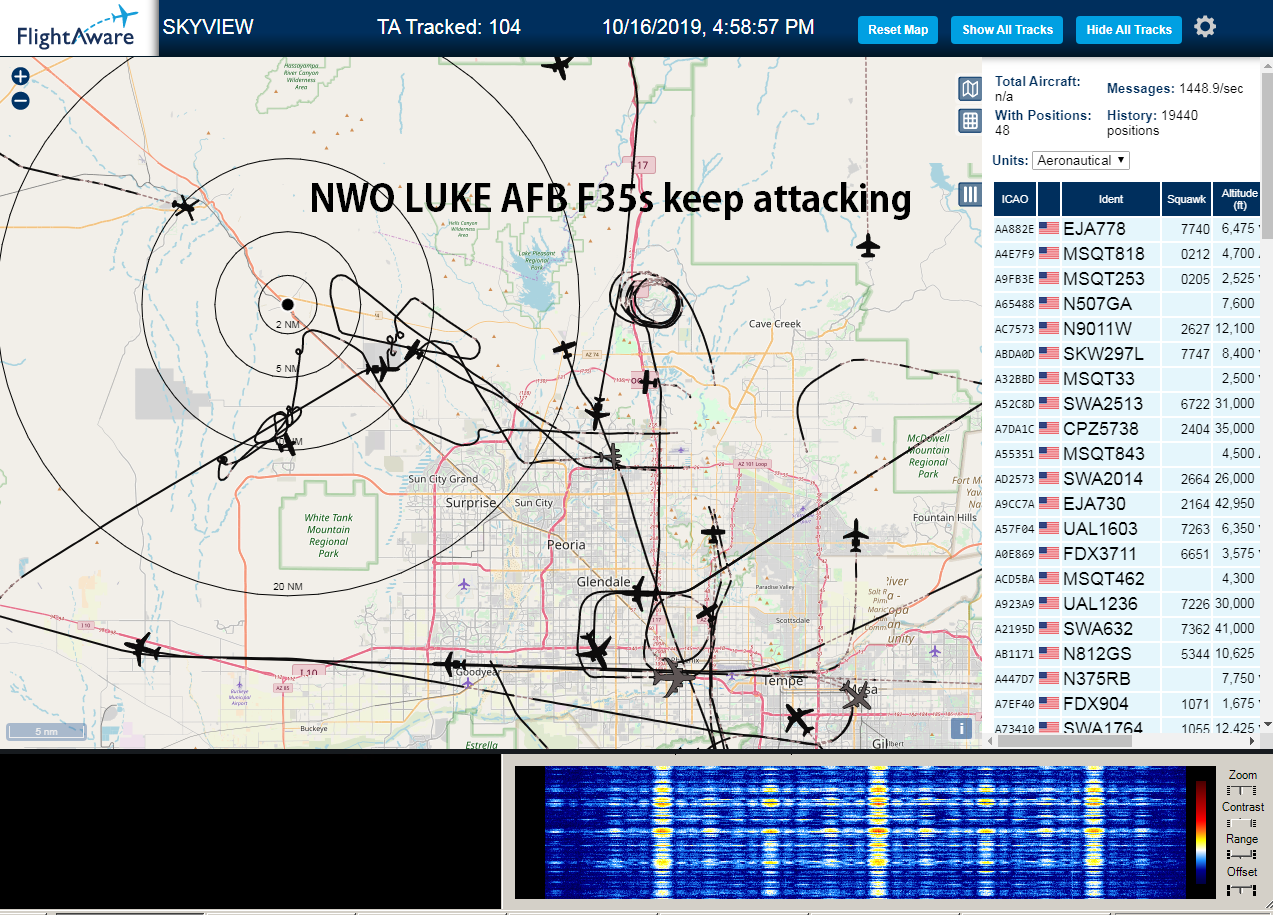Click the US flag in SWA2513 row
The width and height of the screenshot is (1273, 915).
pyautogui.click(x=1049, y=404)
